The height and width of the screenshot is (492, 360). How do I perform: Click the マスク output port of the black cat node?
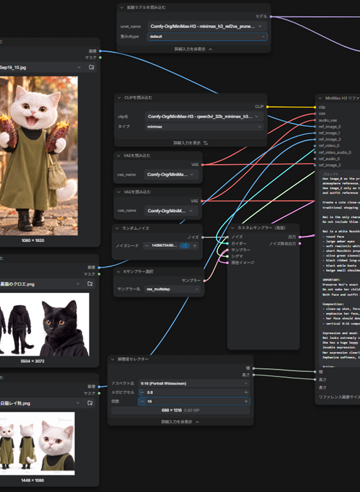[x=99, y=274]
